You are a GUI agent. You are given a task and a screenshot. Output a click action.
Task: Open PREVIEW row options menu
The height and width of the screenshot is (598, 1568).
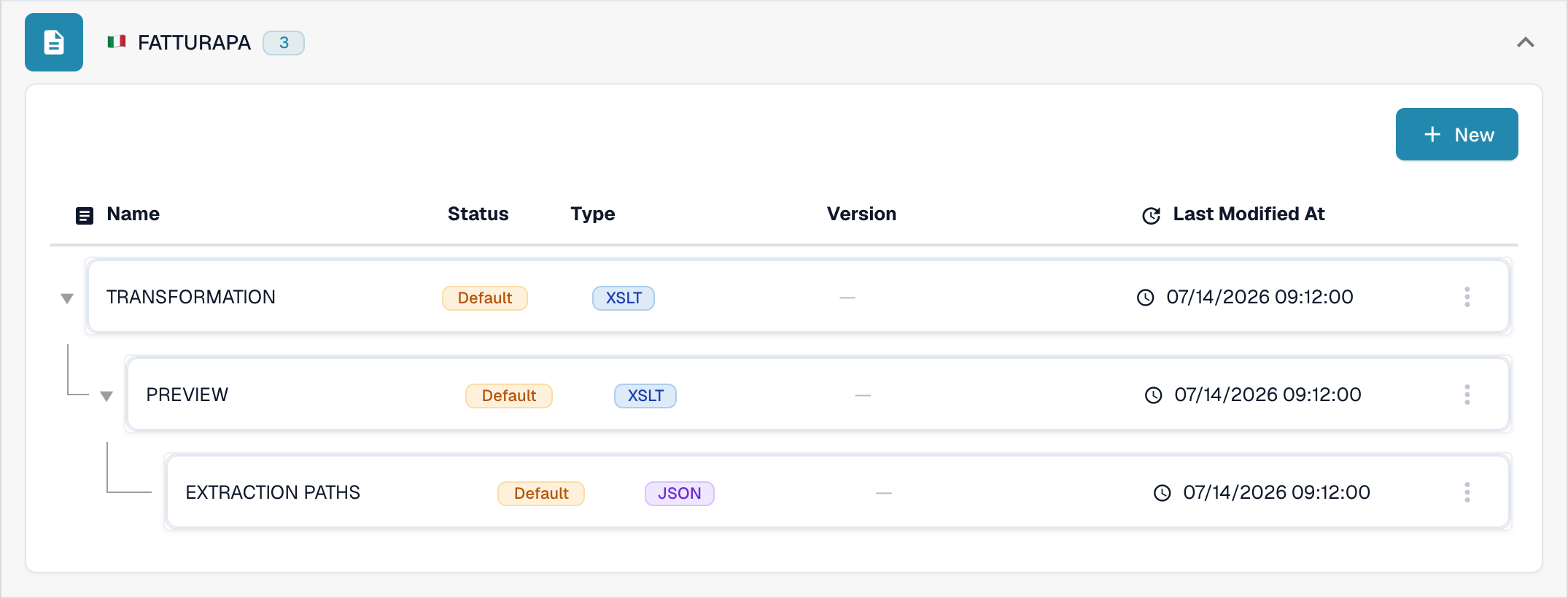click(x=1467, y=395)
